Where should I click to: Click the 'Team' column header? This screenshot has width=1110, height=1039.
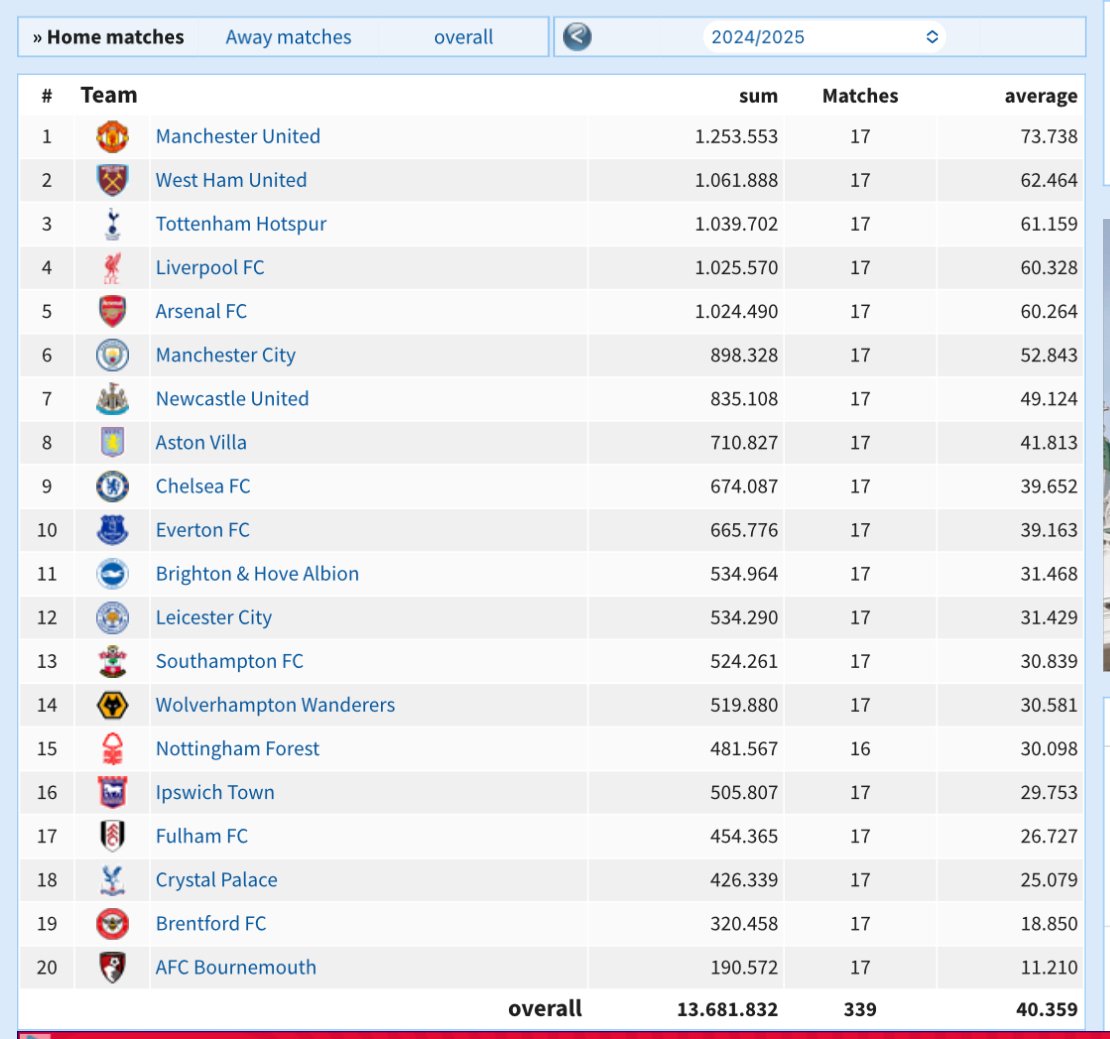(109, 95)
